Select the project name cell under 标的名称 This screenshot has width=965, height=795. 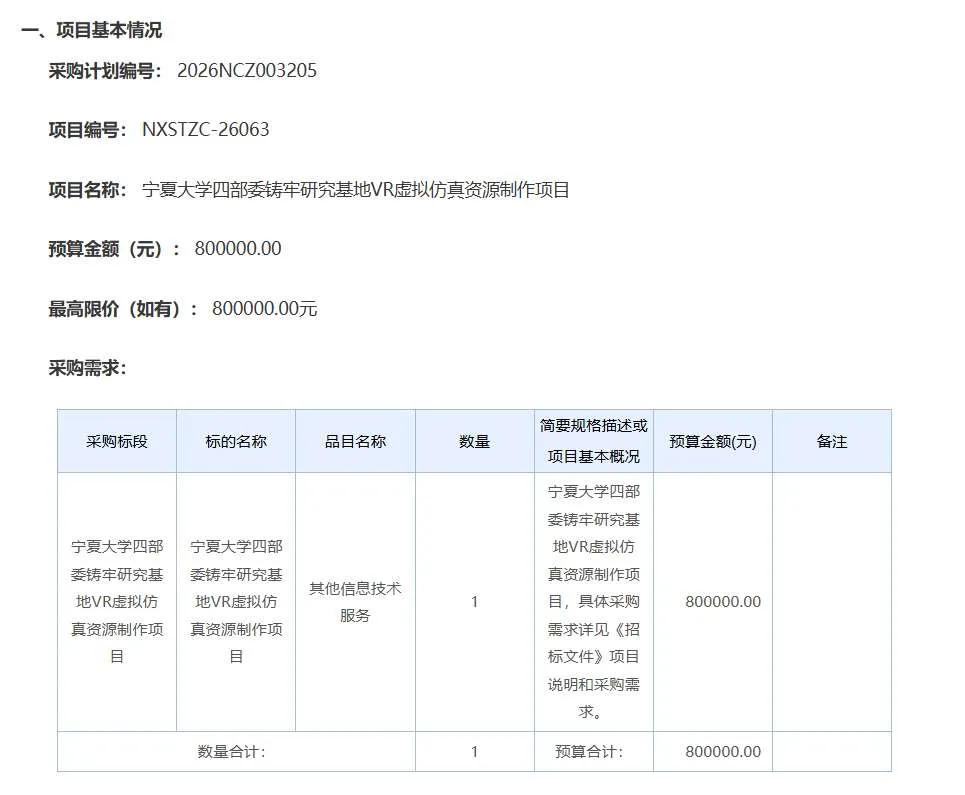click(236, 602)
